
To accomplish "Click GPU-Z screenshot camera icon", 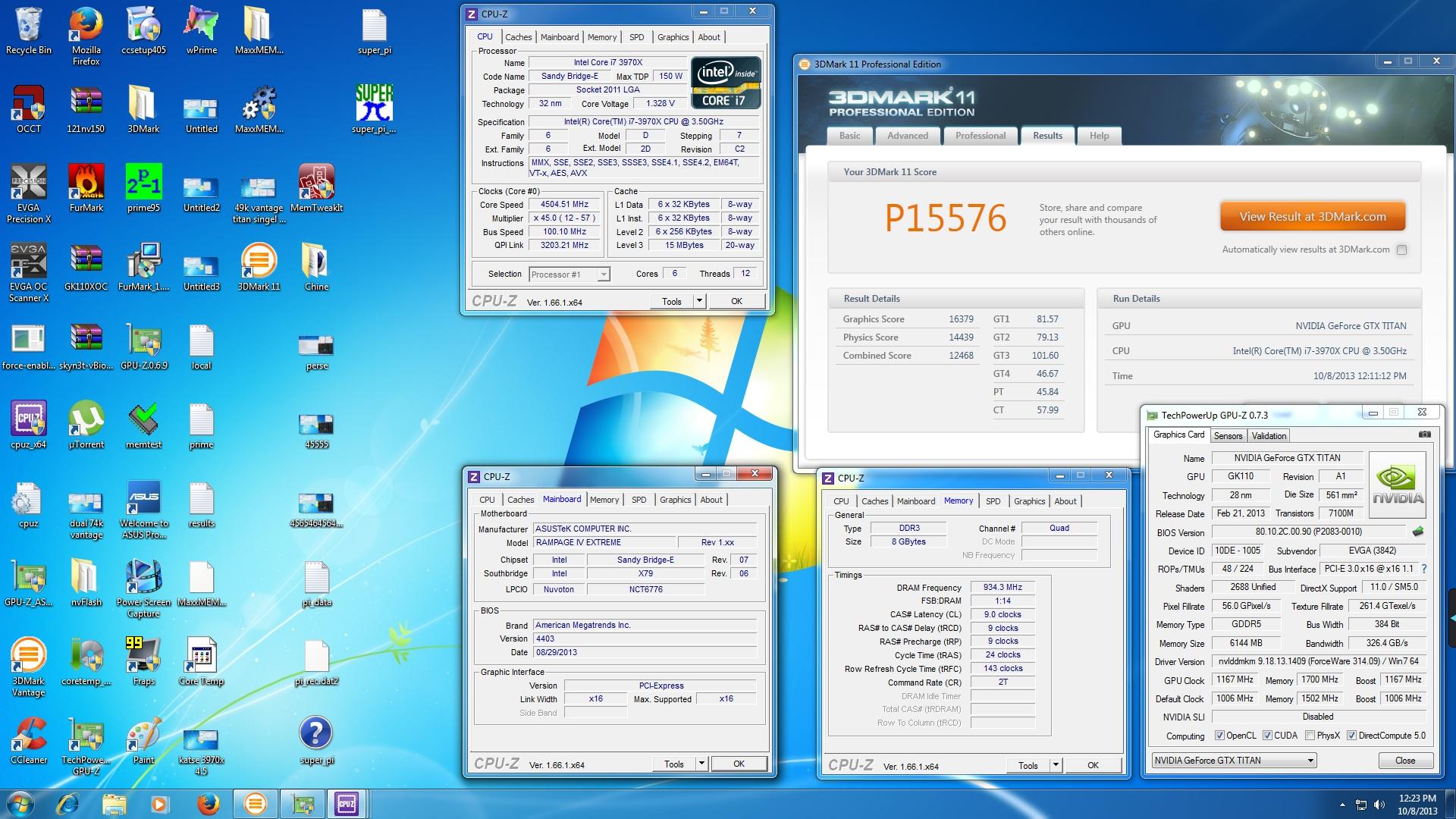I will (1425, 435).
